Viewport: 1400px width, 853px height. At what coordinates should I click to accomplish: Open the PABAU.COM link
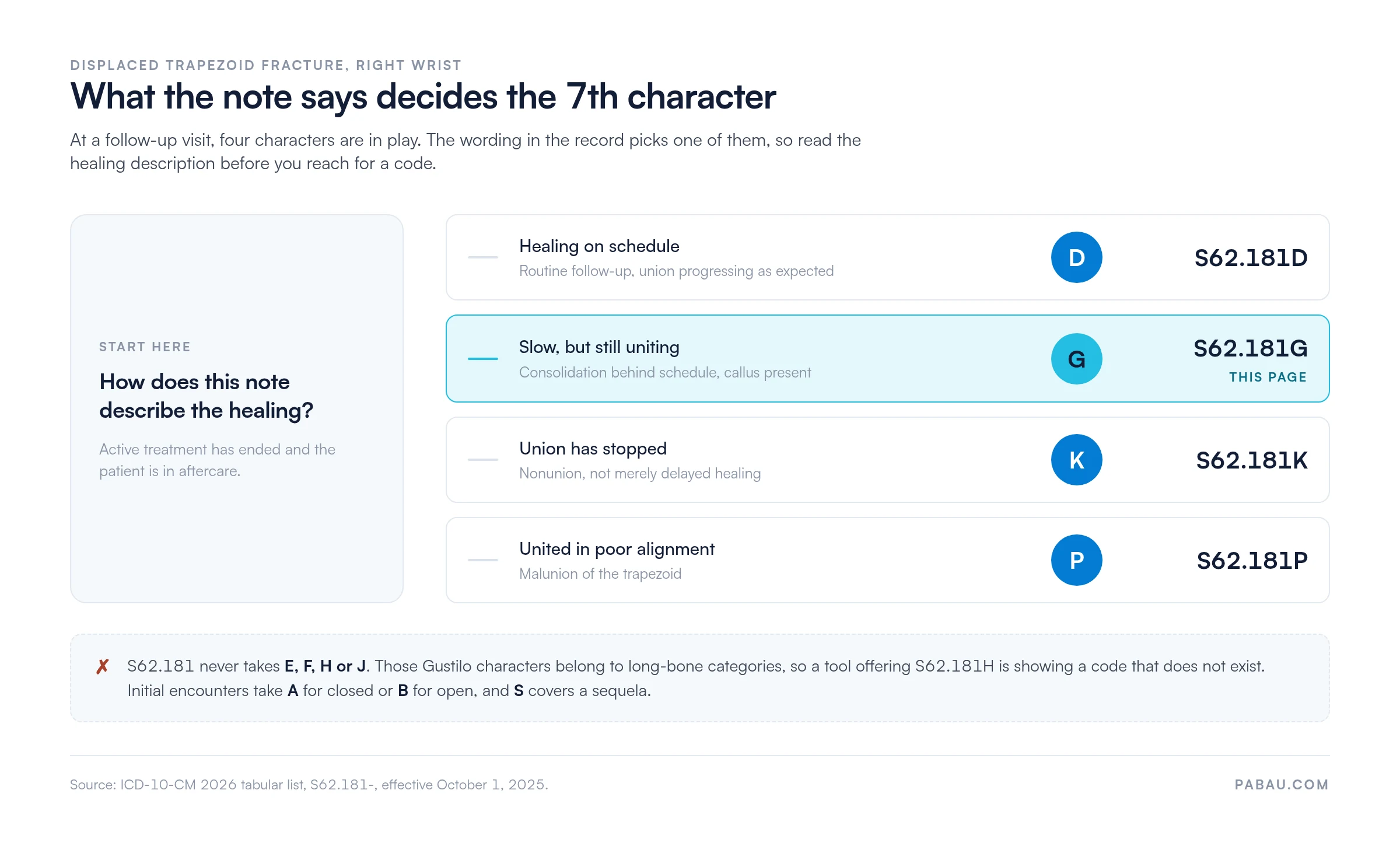(1282, 785)
